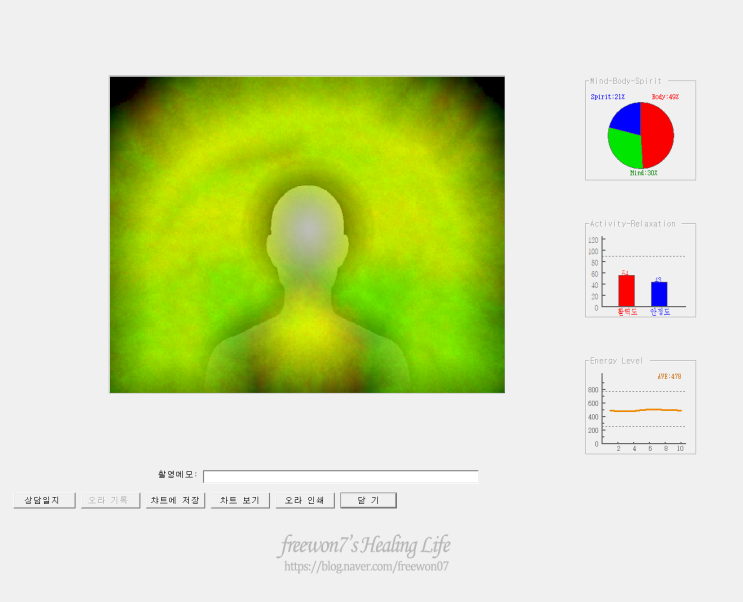Click the 촬영메모 label text
The image size is (743, 602).
[177, 474]
